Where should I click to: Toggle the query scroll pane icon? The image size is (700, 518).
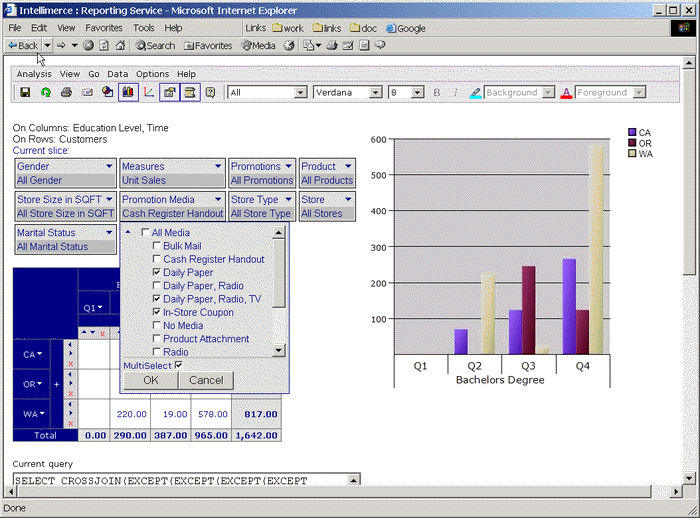click(190, 92)
